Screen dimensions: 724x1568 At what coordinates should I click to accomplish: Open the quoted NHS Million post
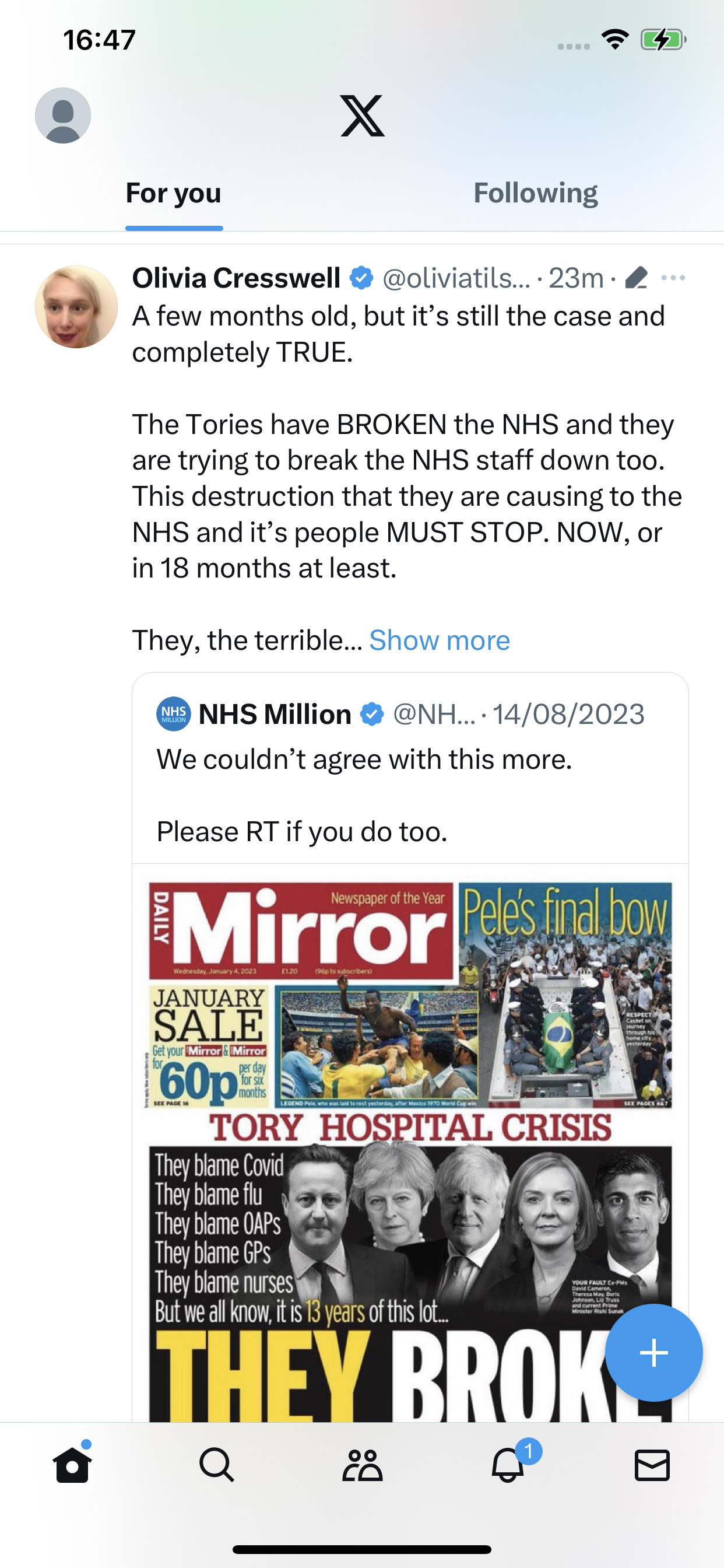(x=410, y=768)
